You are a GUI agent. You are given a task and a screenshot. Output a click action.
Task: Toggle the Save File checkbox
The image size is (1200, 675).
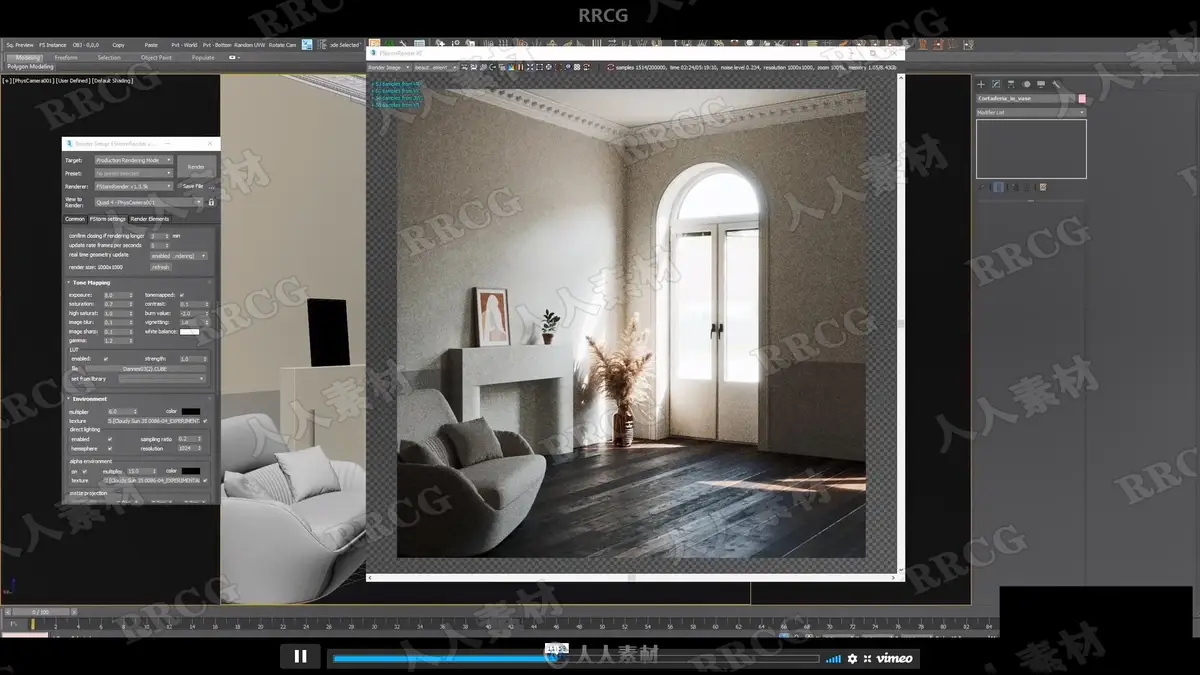(x=179, y=186)
